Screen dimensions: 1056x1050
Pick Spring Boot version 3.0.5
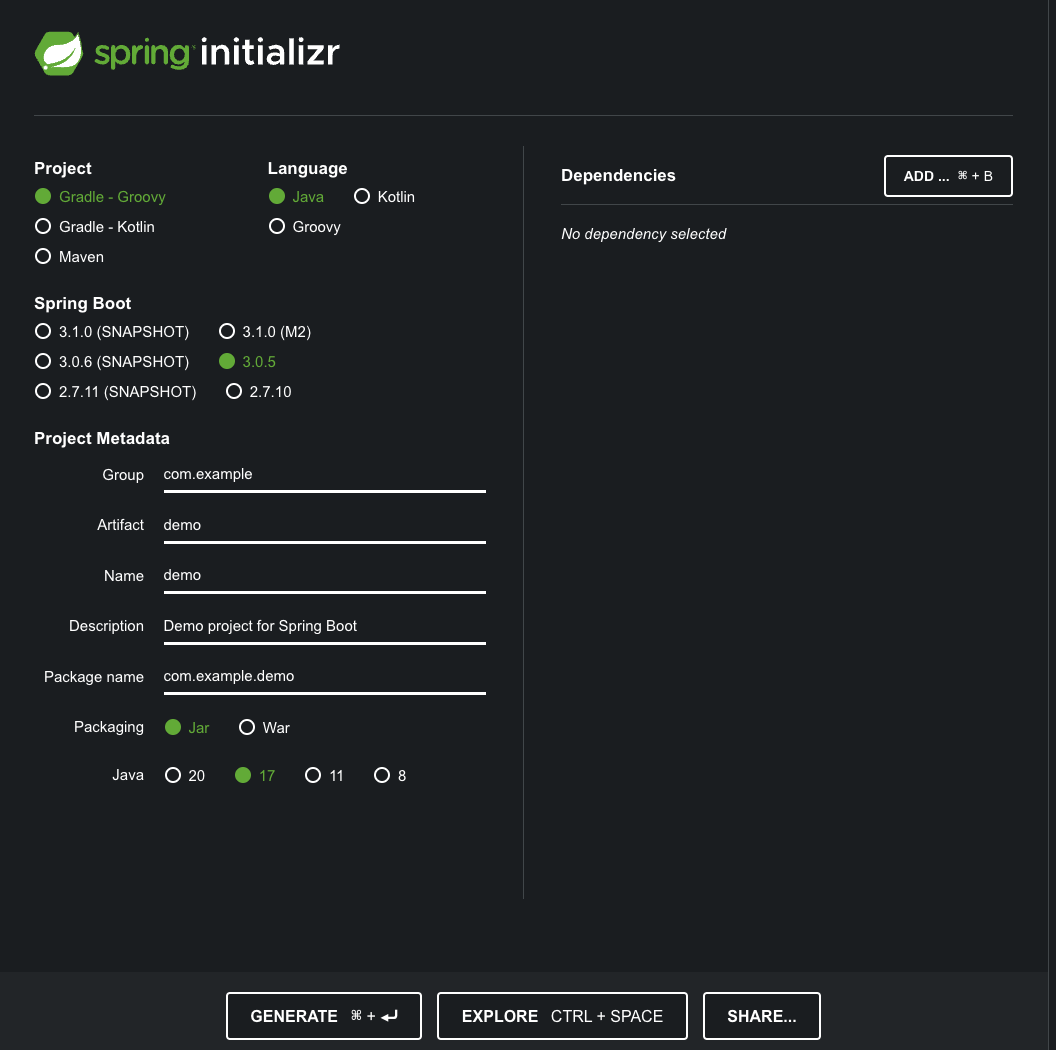pos(248,362)
